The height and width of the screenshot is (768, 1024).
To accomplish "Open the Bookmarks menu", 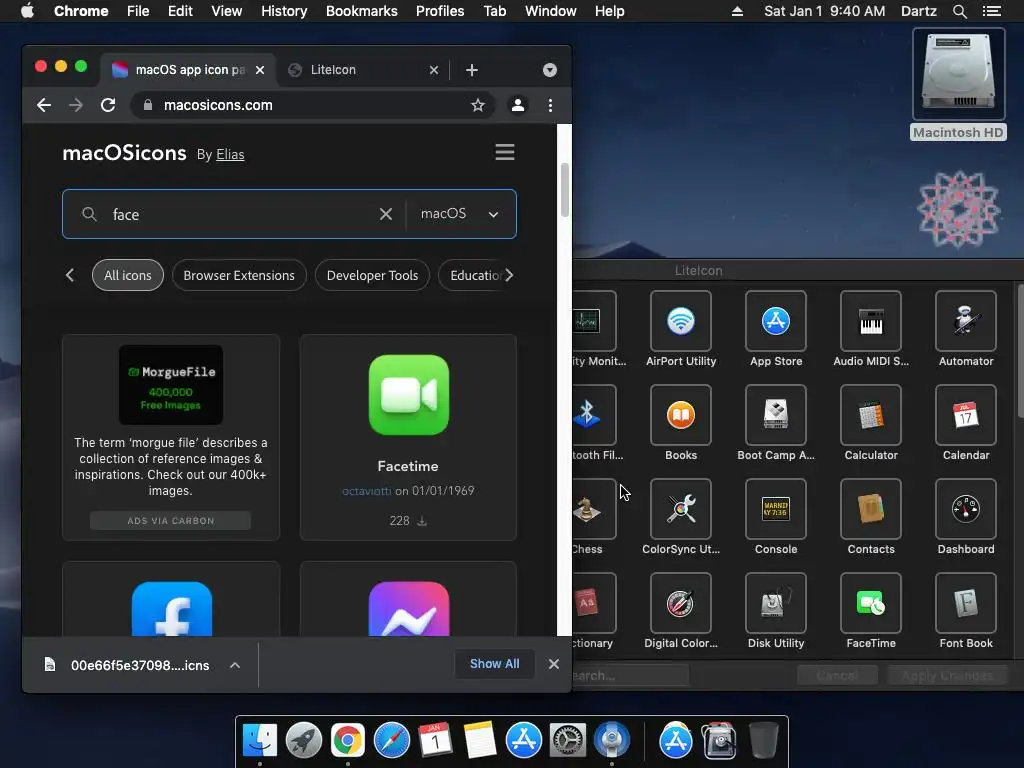I will click(x=362, y=11).
